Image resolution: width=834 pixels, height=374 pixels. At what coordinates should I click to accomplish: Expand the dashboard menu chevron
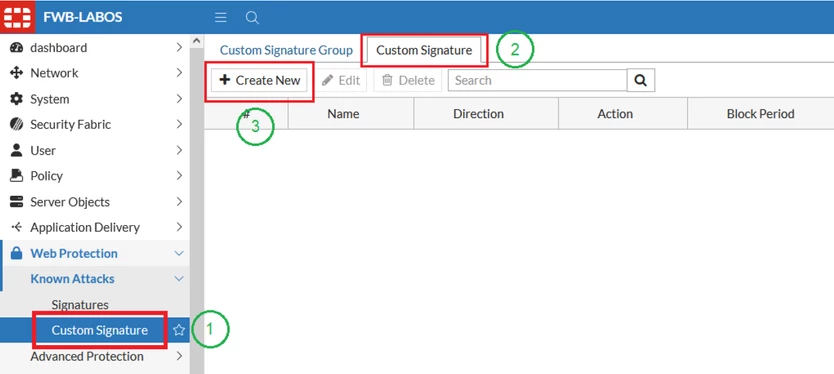(x=179, y=48)
